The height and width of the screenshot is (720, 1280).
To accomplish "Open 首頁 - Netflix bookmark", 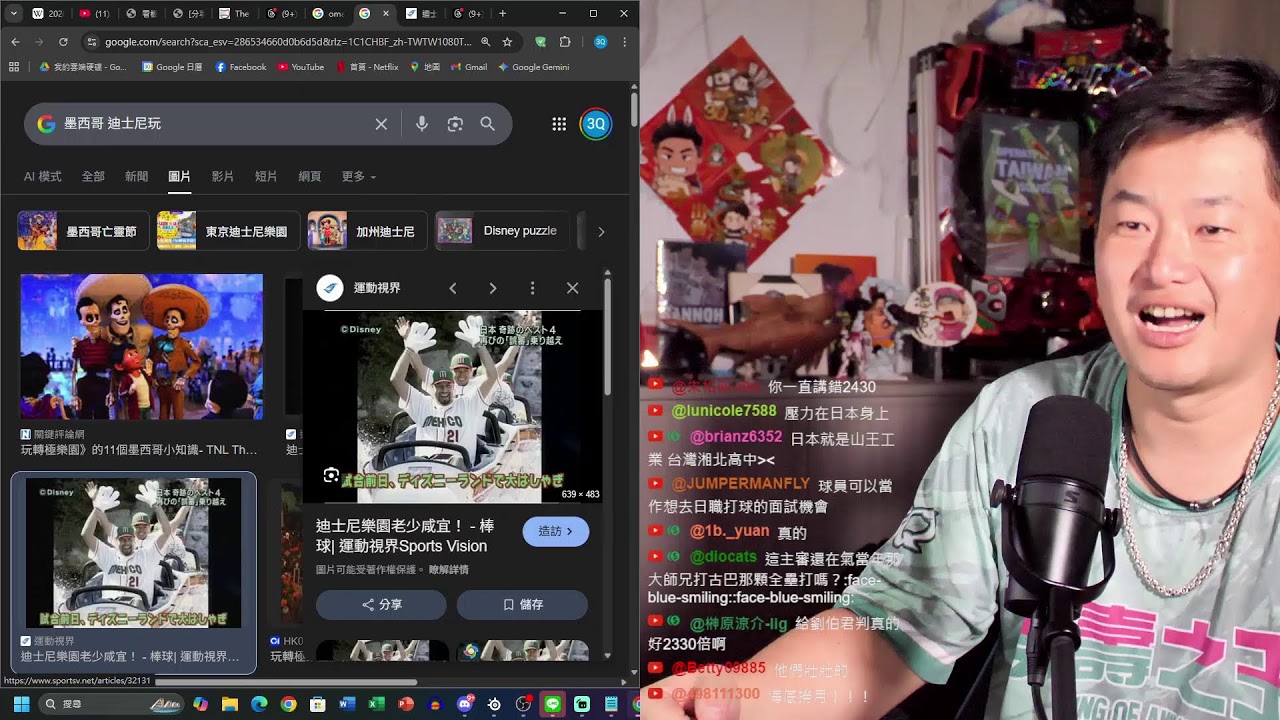I will click(368, 67).
